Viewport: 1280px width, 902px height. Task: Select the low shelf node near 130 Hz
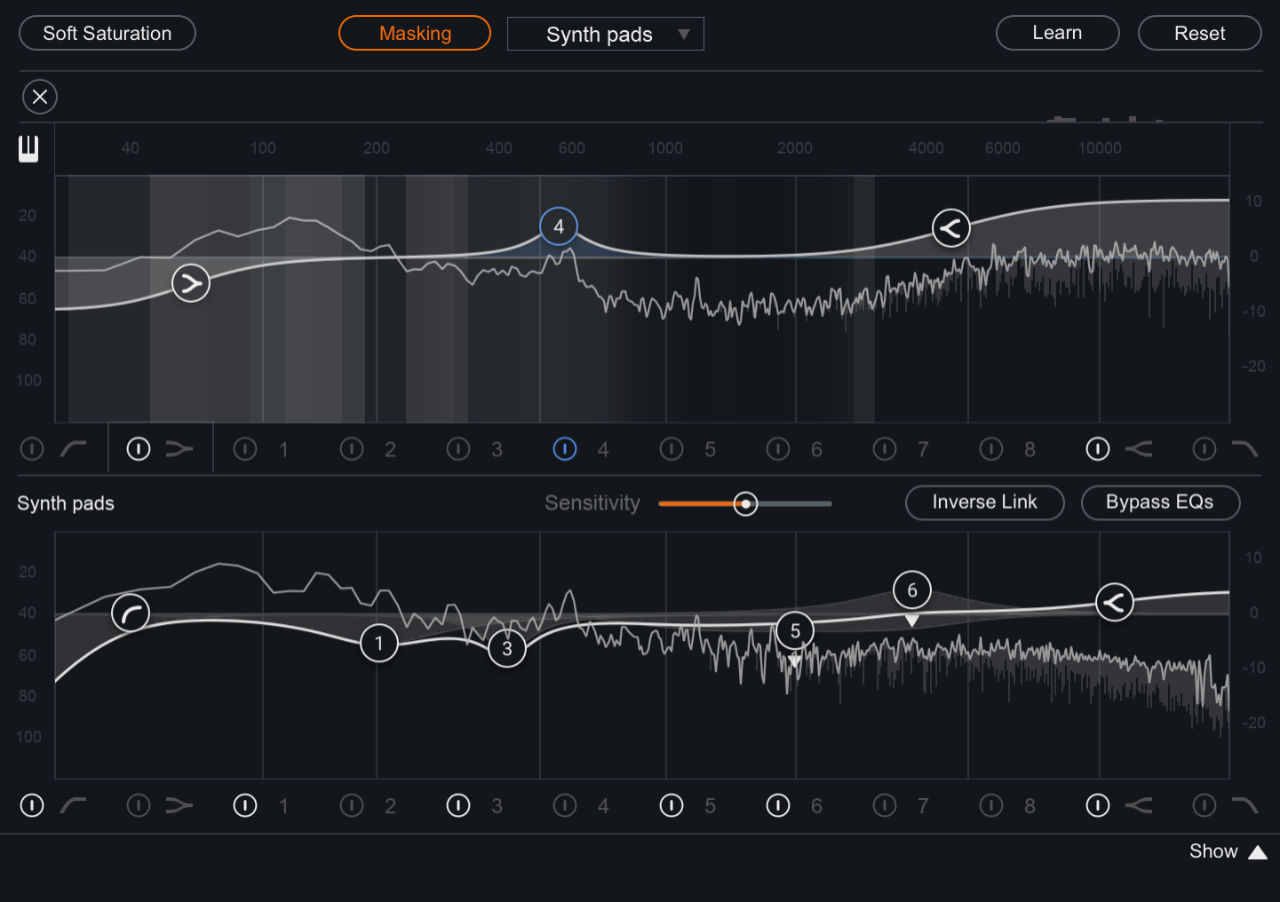point(190,283)
